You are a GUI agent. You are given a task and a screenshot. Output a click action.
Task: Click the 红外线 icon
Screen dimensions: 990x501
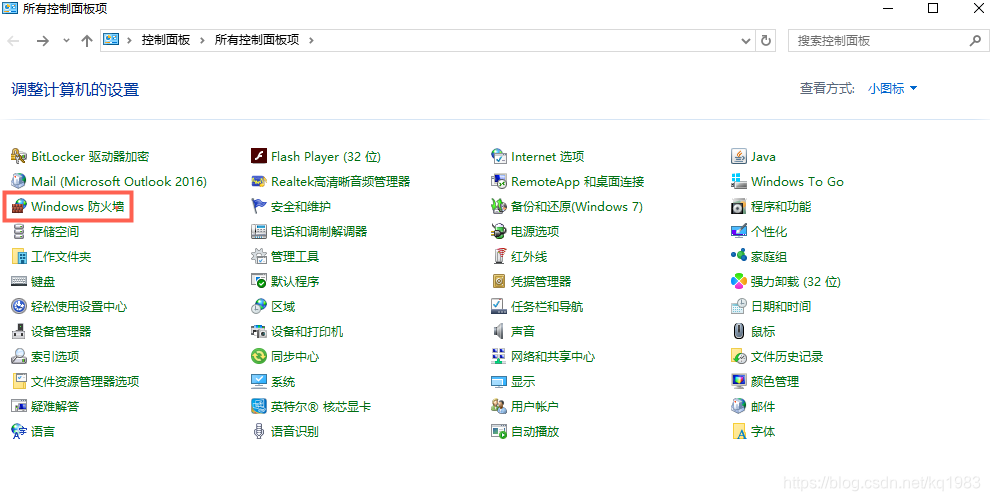499,257
